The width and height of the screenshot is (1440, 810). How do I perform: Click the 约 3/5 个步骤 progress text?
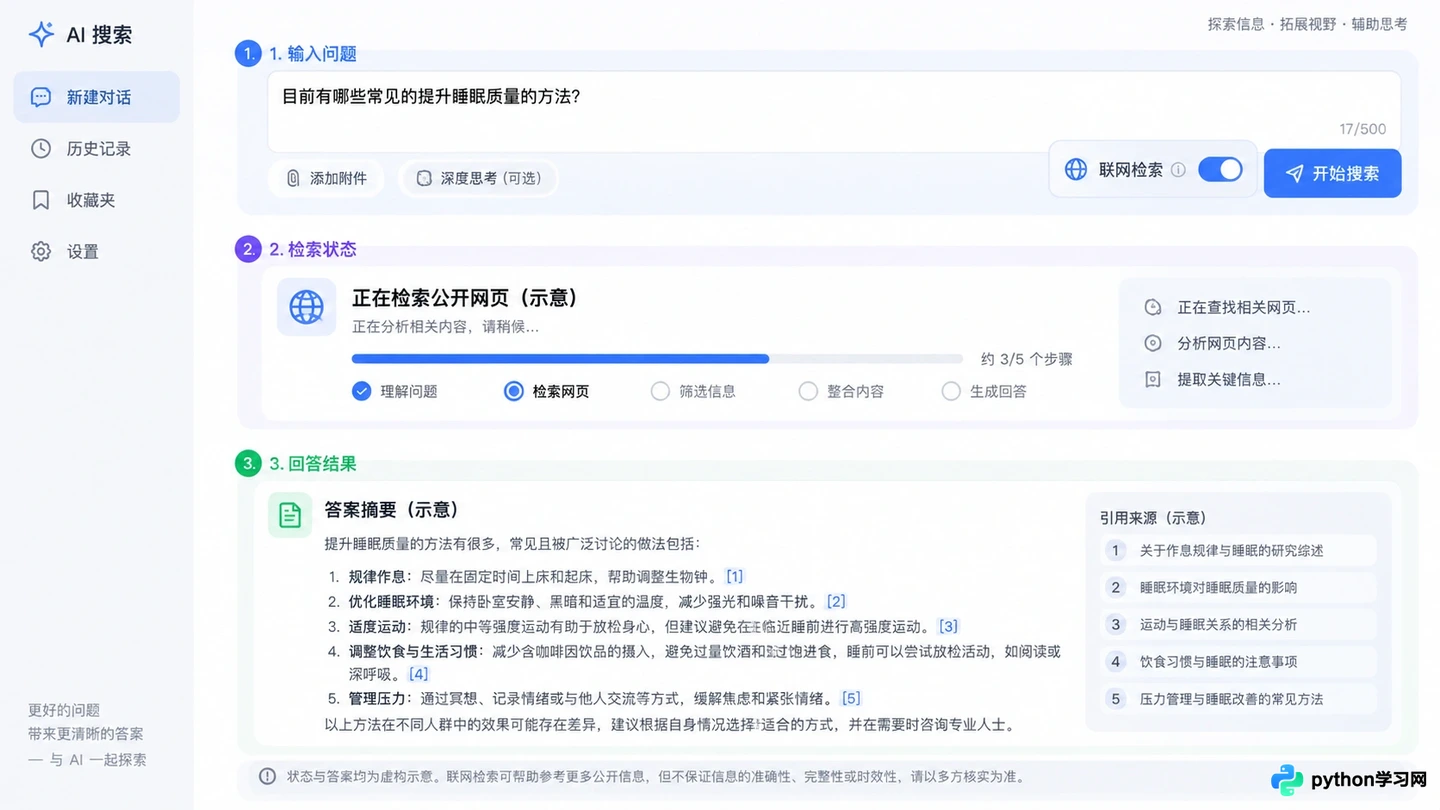coord(1026,359)
